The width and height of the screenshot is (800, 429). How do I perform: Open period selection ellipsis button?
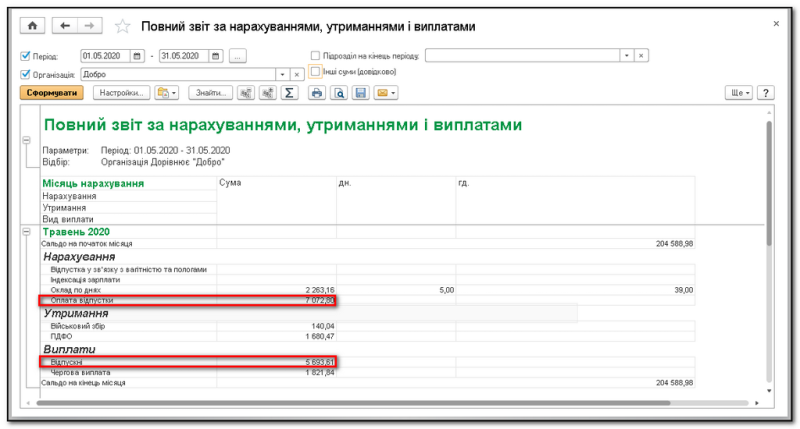[237, 56]
